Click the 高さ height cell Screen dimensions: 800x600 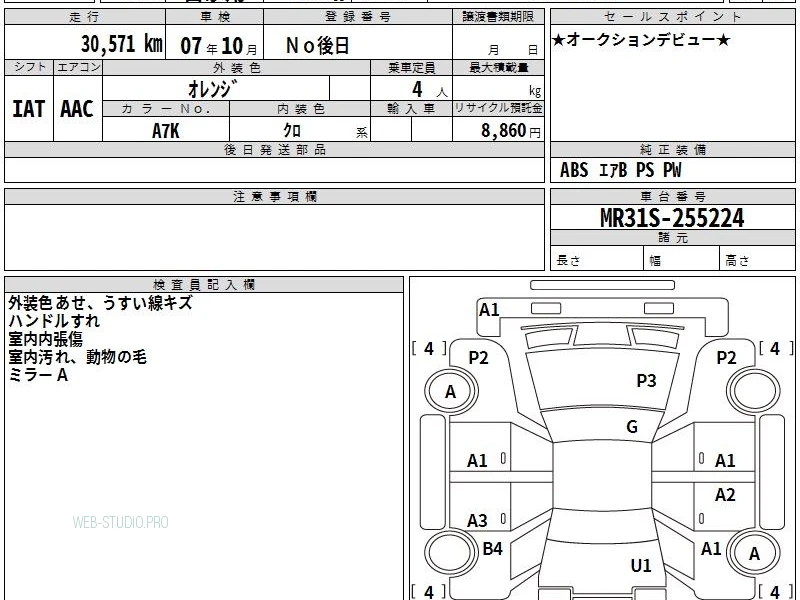point(758,260)
